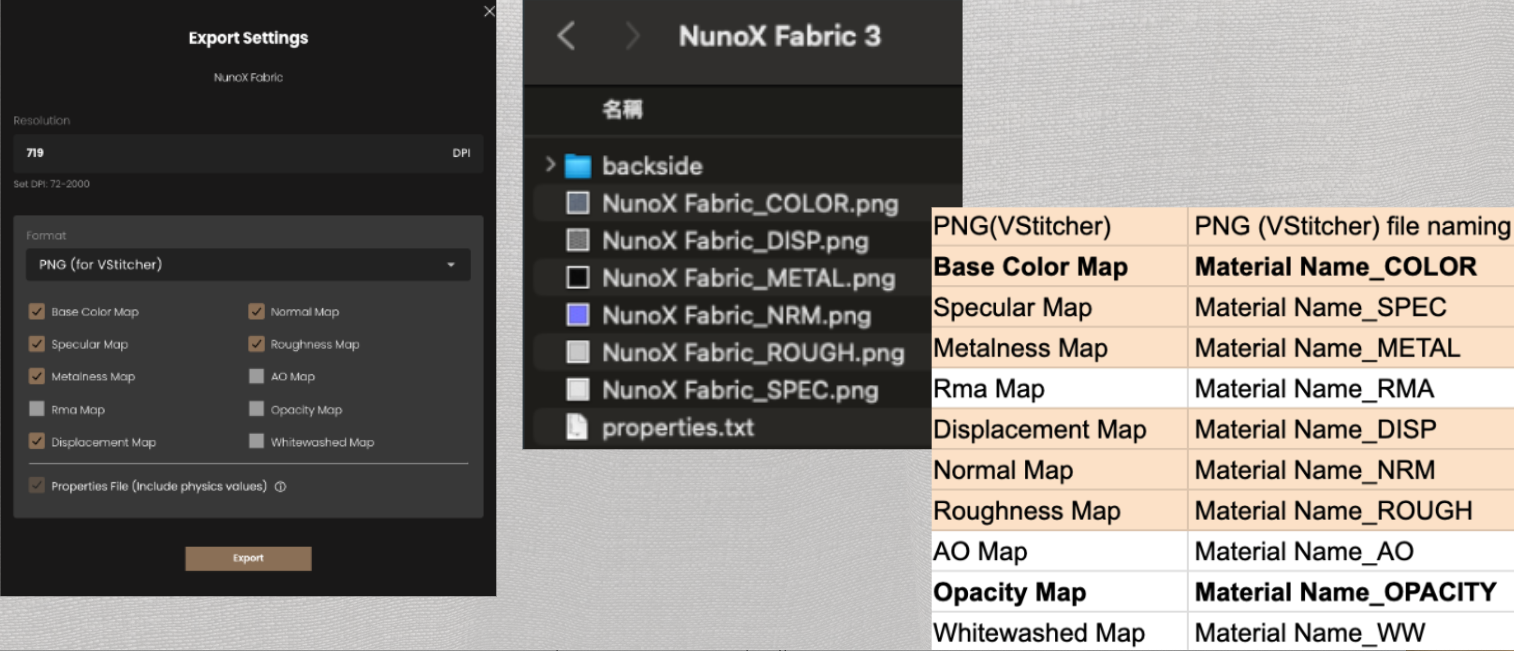Click the NunoX Fabric_DISP.png file icon

click(578, 240)
